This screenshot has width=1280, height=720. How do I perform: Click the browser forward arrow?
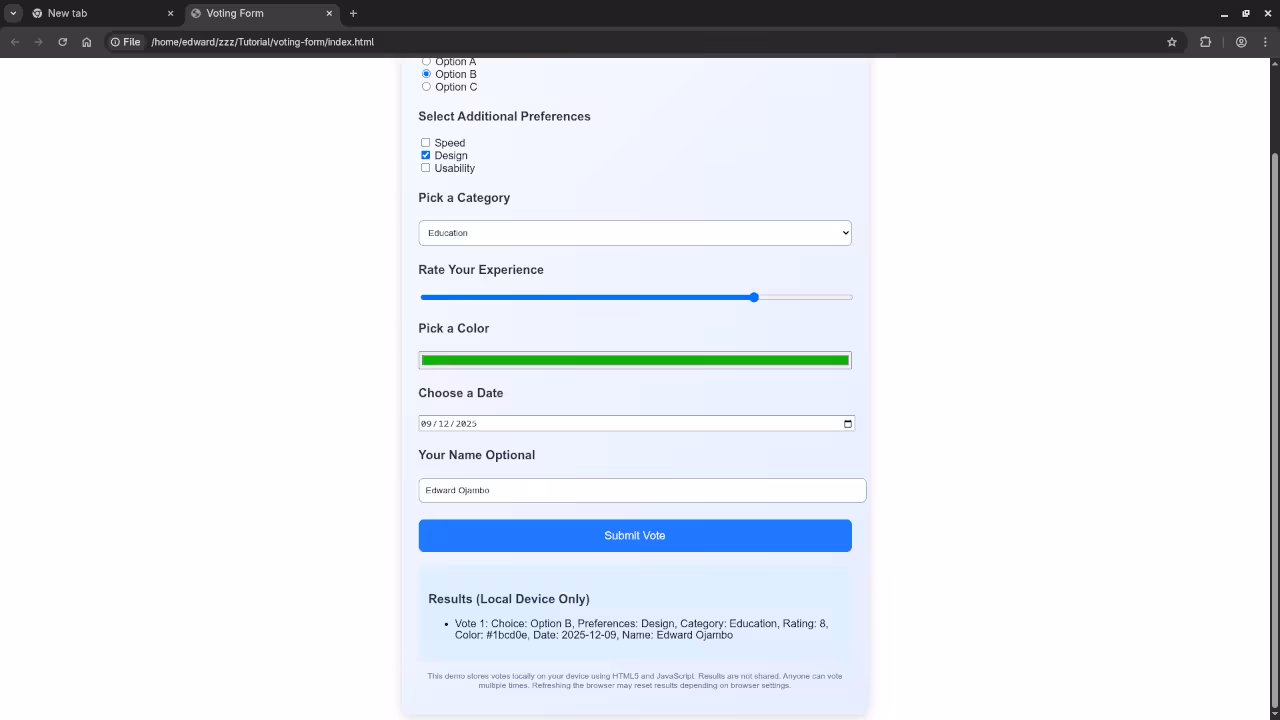[x=38, y=42]
